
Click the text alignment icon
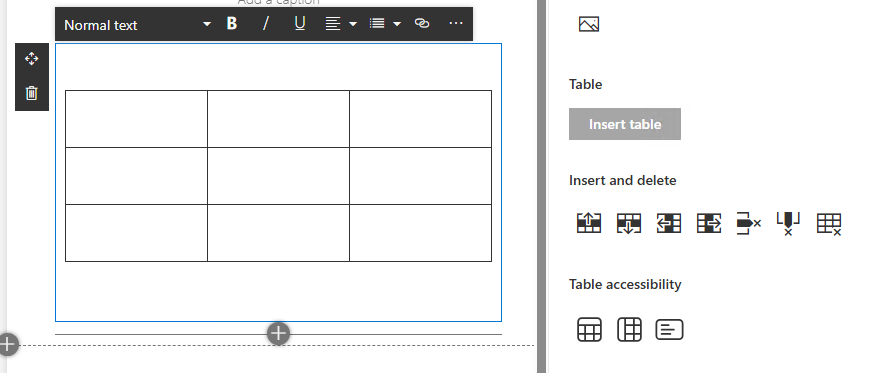pos(333,23)
